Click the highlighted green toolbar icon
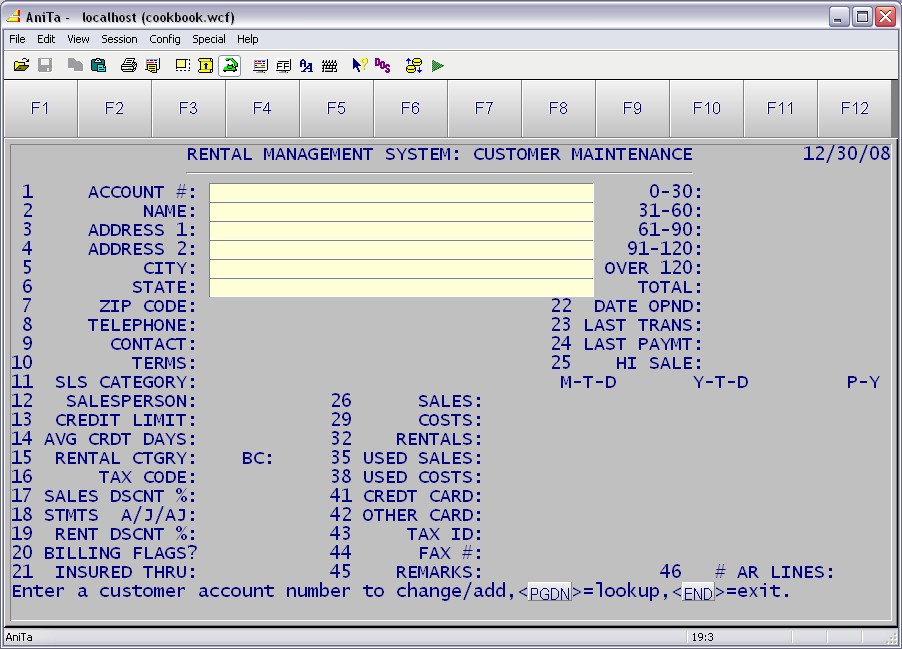This screenshot has width=902, height=649. [230, 66]
